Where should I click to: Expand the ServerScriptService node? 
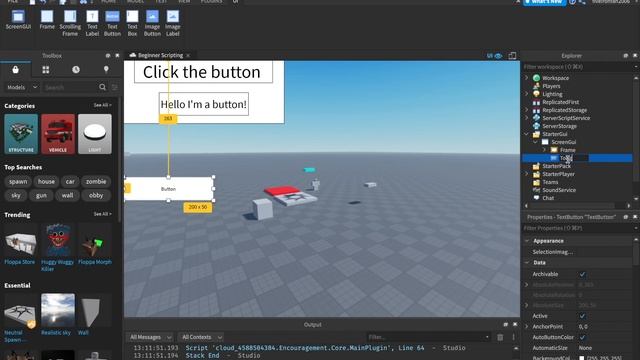click(x=527, y=118)
